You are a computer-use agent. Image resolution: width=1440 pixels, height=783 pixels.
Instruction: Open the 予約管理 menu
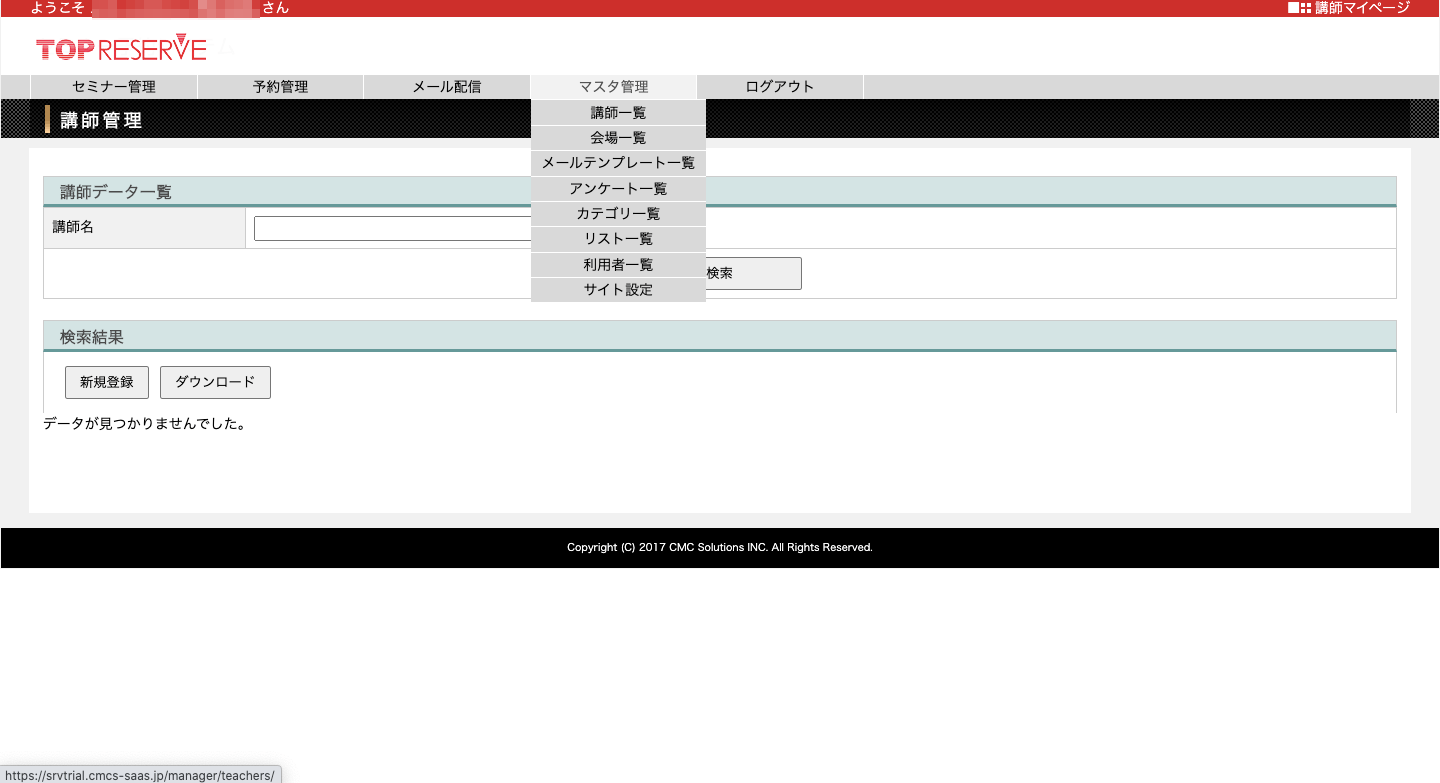pyautogui.click(x=280, y=87)
